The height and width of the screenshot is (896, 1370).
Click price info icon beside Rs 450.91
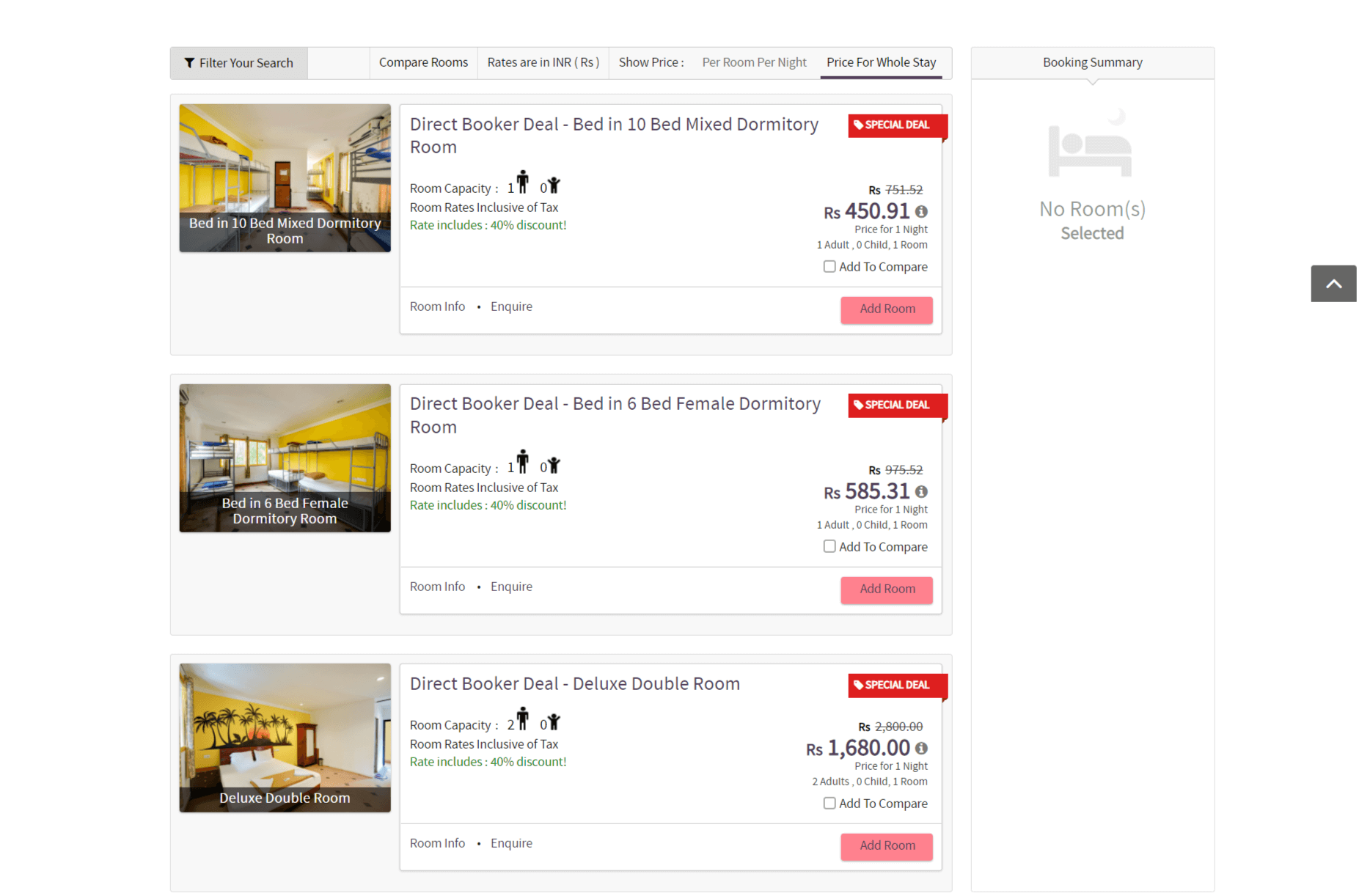click(x=921, y=212)
